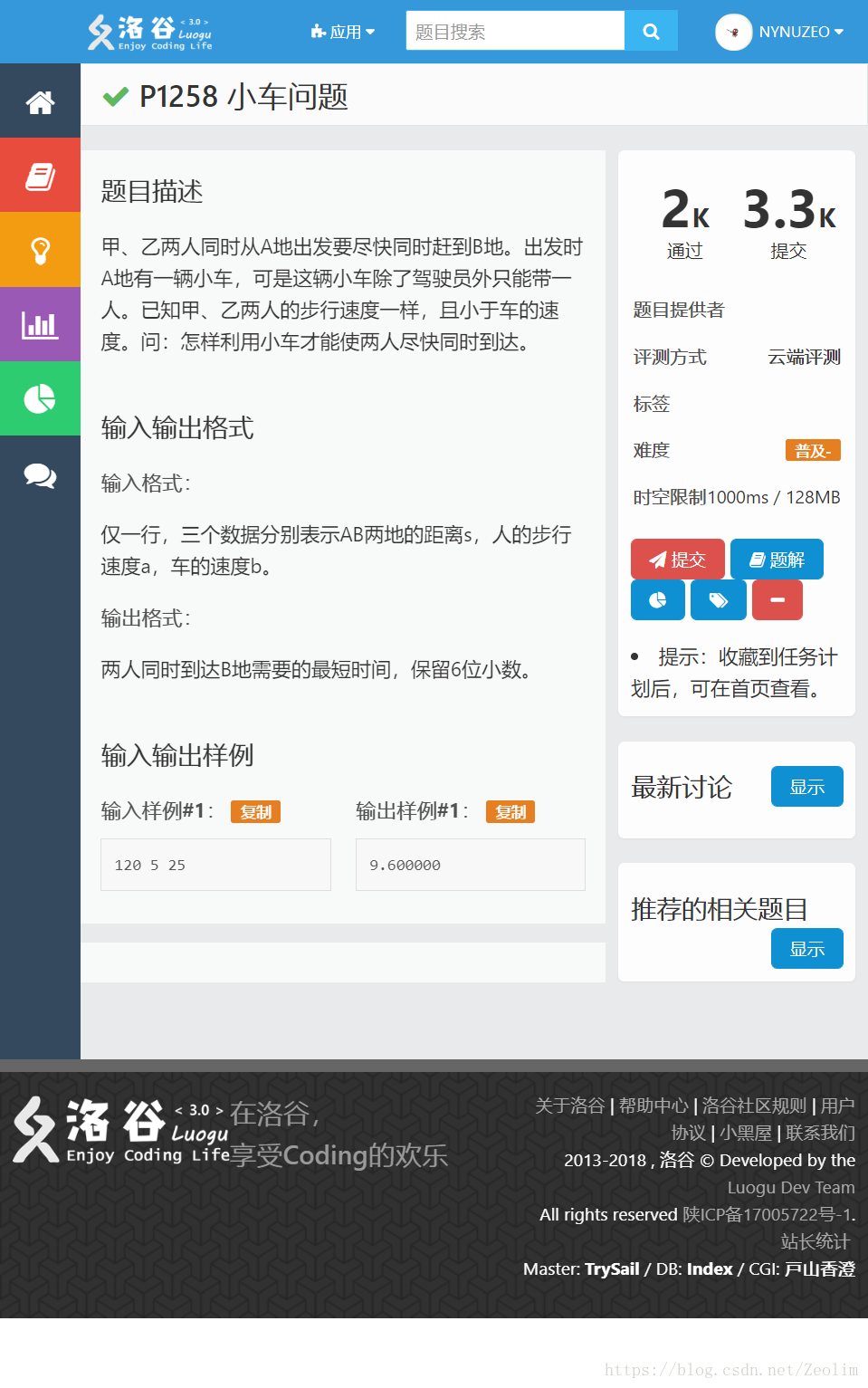
Task: Expand the NYNUZEO user dropdown
Action: [801, 32]
